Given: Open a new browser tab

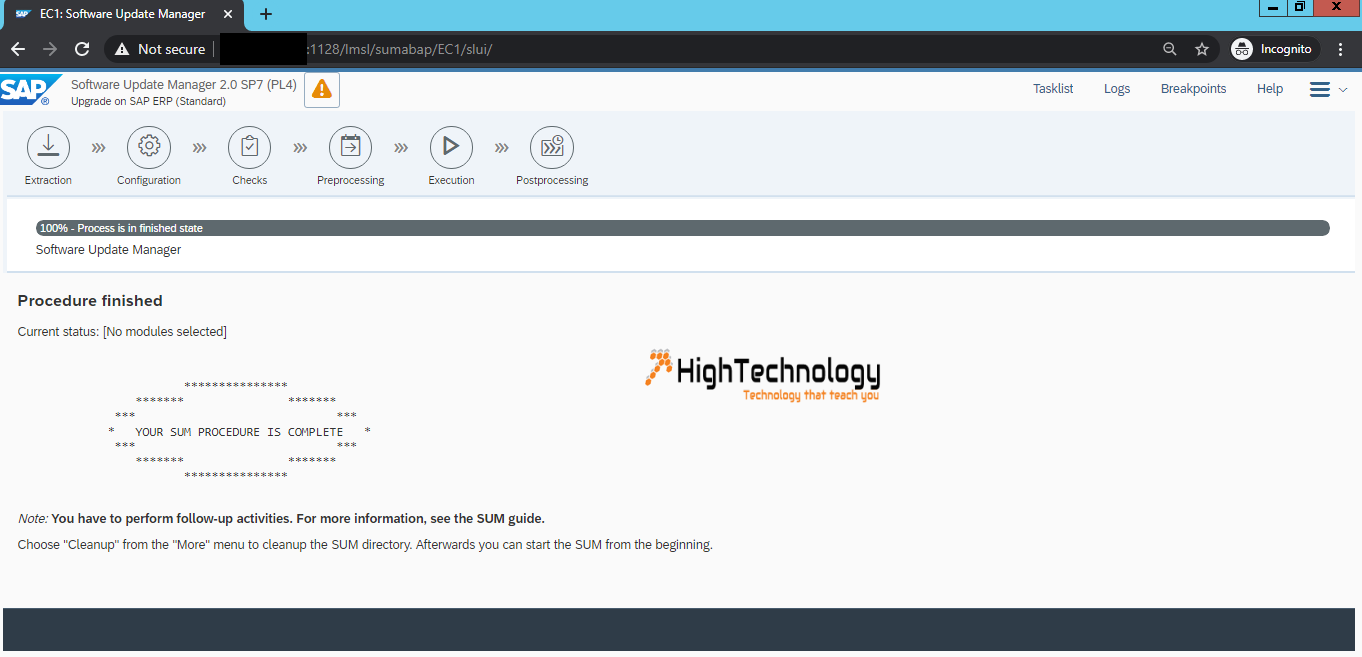Looking at the screenshot, I should tap(265, 14).
